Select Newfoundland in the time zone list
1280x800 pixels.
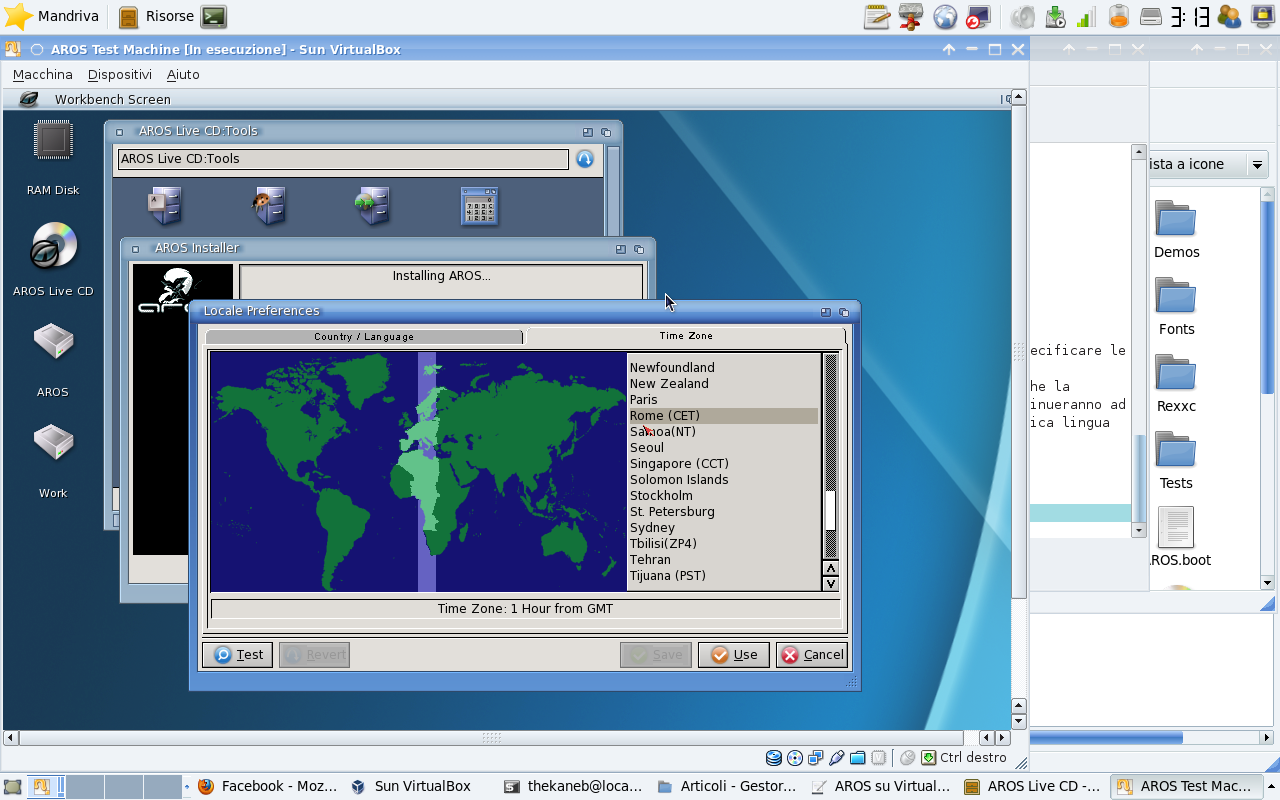coord(723,368)
